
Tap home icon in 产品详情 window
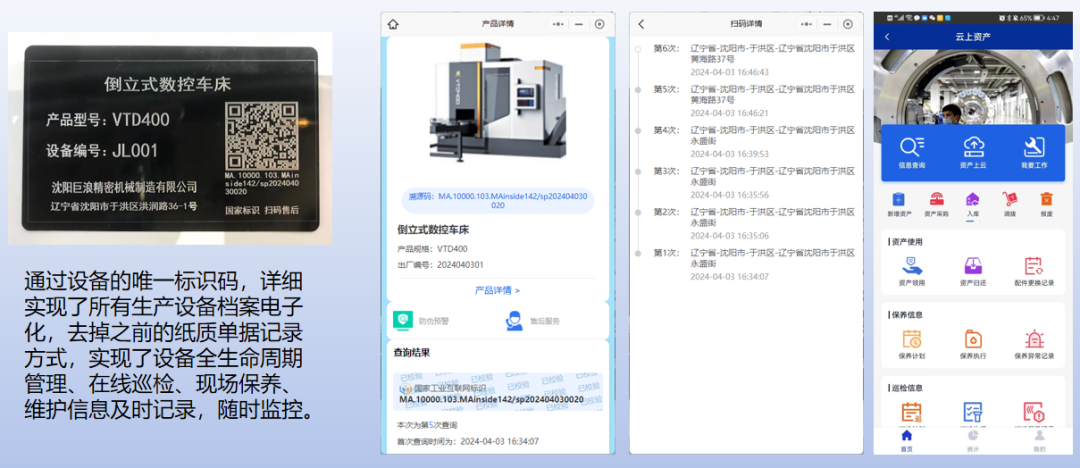coord(393,24)
